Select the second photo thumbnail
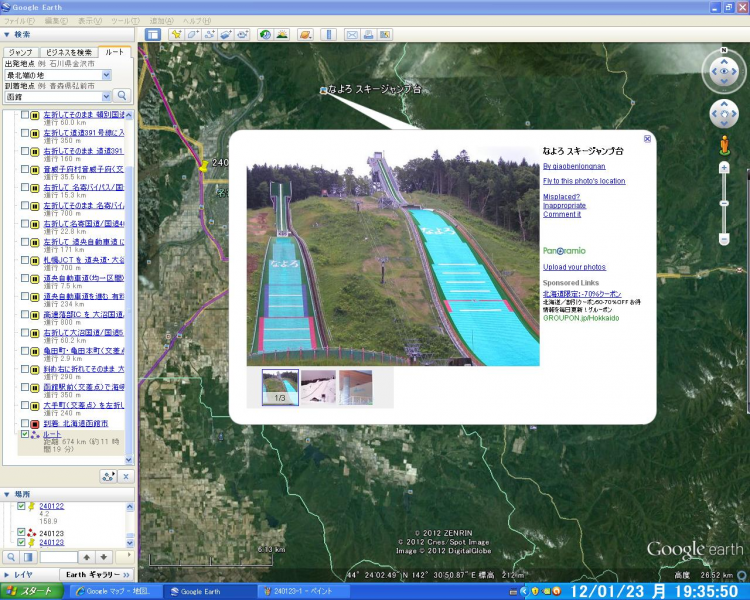The image size is (750, 600). 318,387
